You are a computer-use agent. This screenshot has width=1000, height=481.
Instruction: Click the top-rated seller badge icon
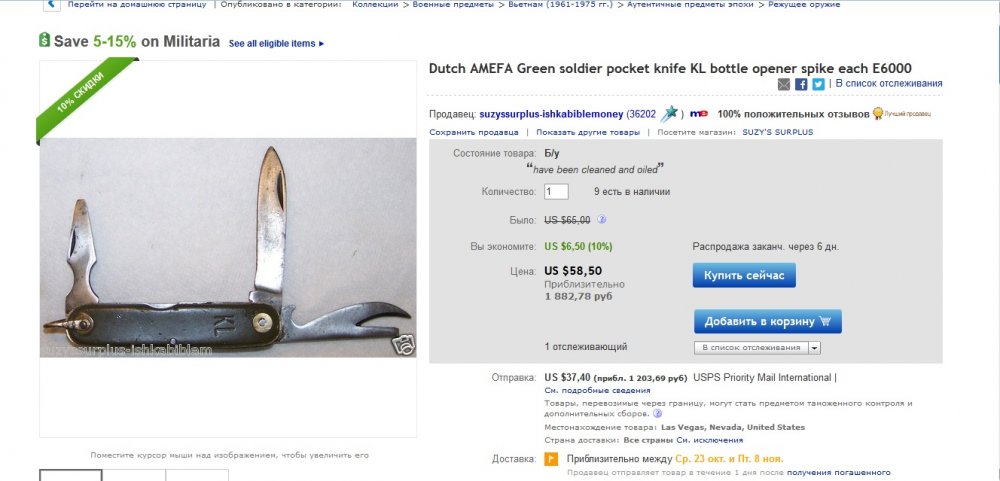pos(877,114)
